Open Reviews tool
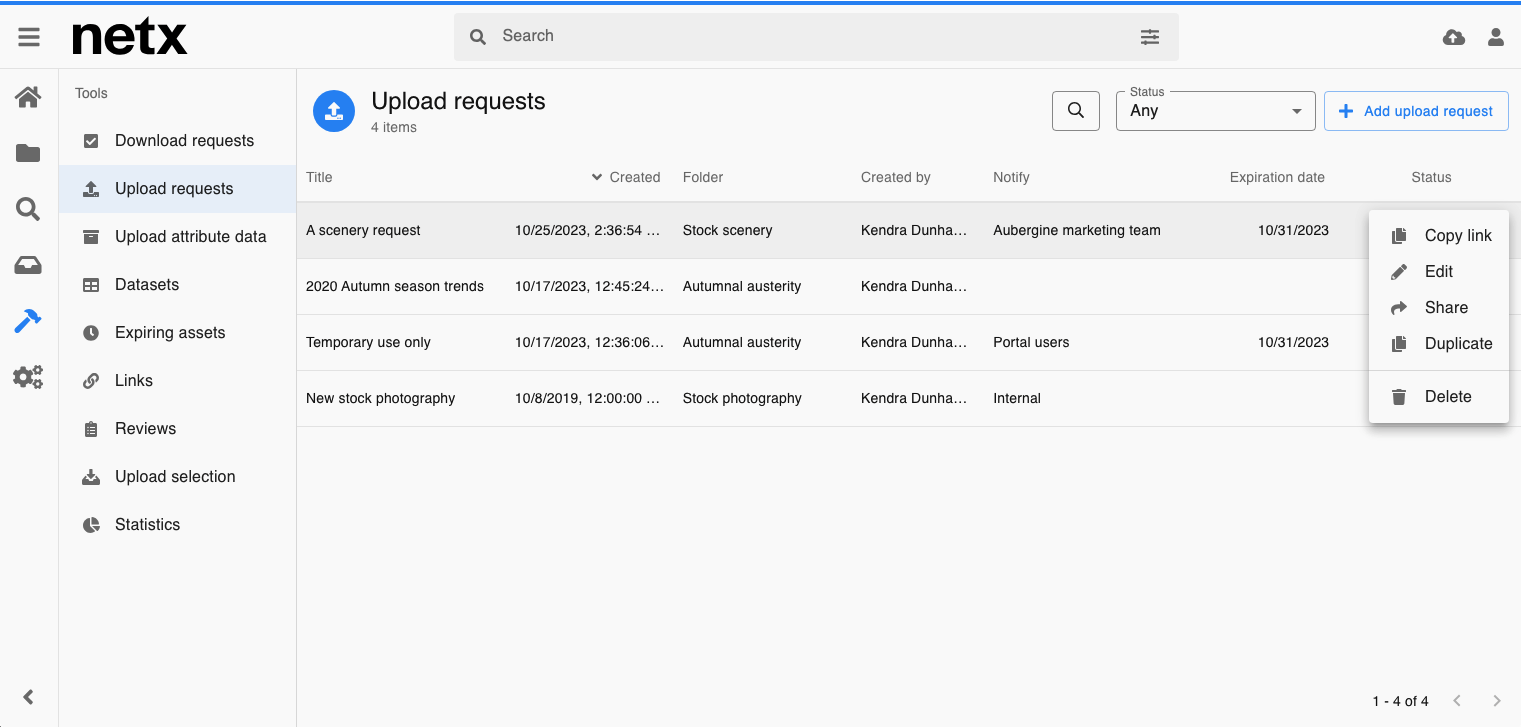Viewport: 1521px width, 727px height. click(x=177, y=429)
